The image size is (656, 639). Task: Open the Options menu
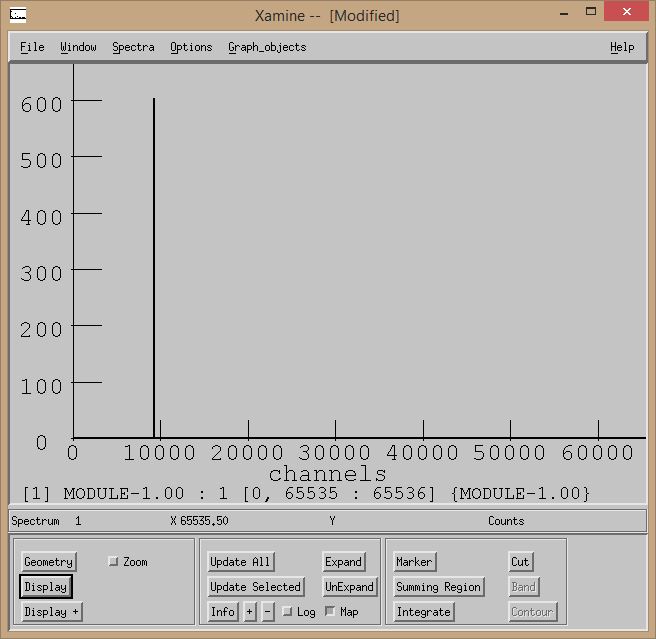pyautogui.click(x=191, y=47)
